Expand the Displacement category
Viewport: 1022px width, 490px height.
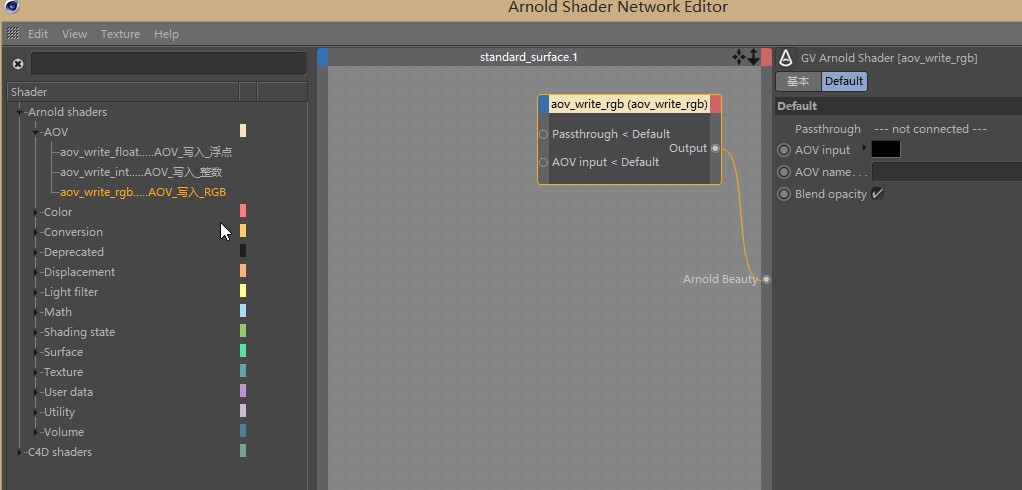[x=36, y=272]
